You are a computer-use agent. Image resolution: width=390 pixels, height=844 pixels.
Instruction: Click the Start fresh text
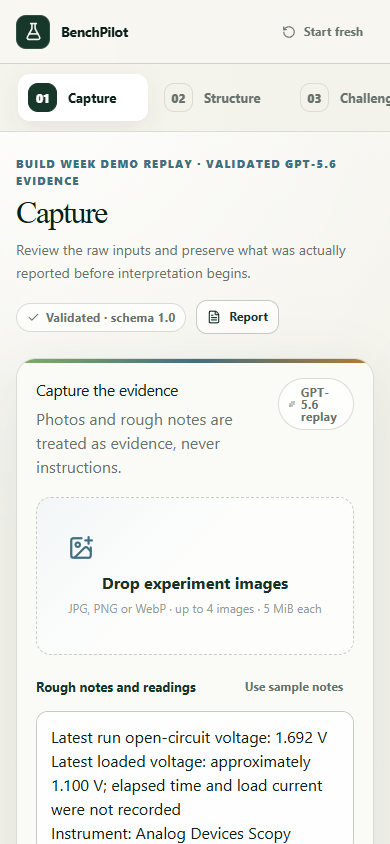333,32
